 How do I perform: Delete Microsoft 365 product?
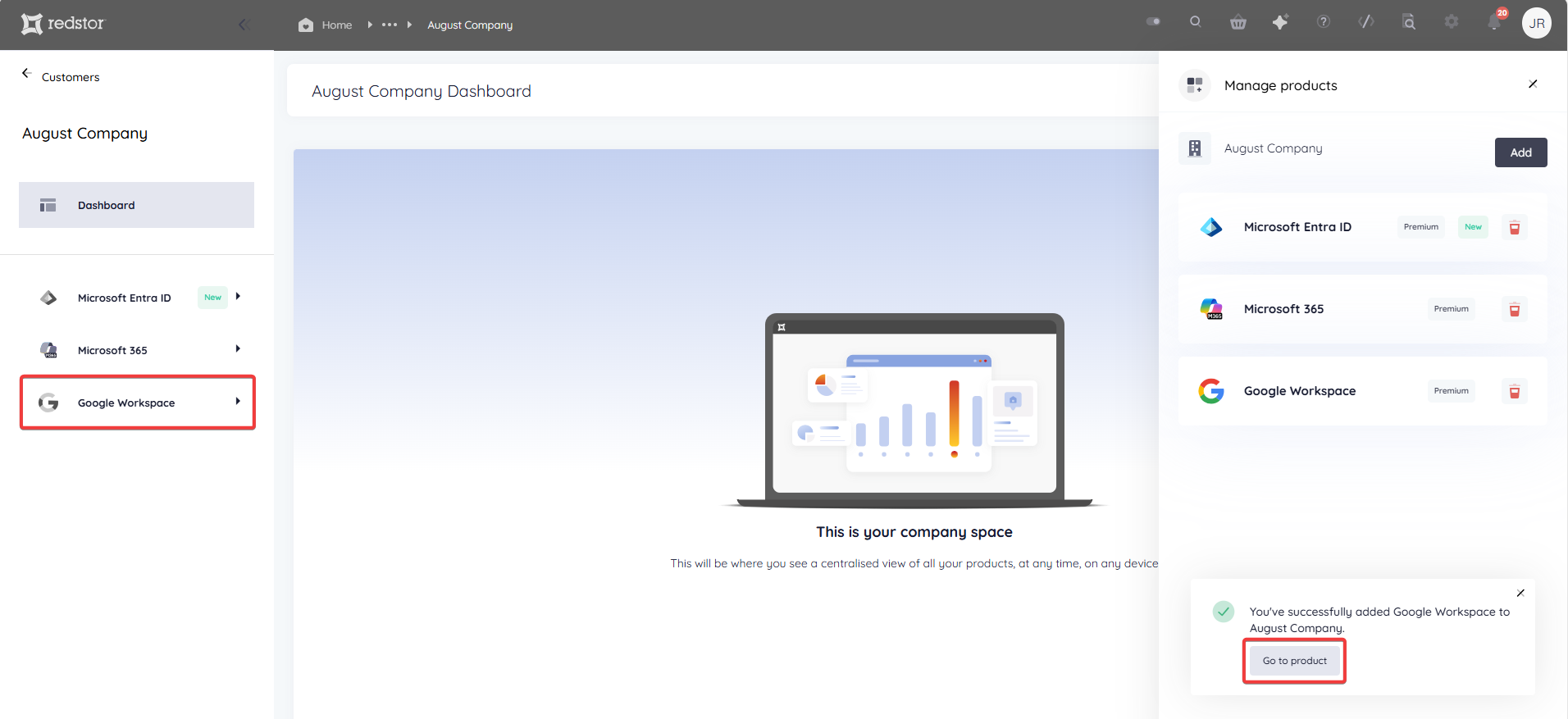tap(1515, 309)
